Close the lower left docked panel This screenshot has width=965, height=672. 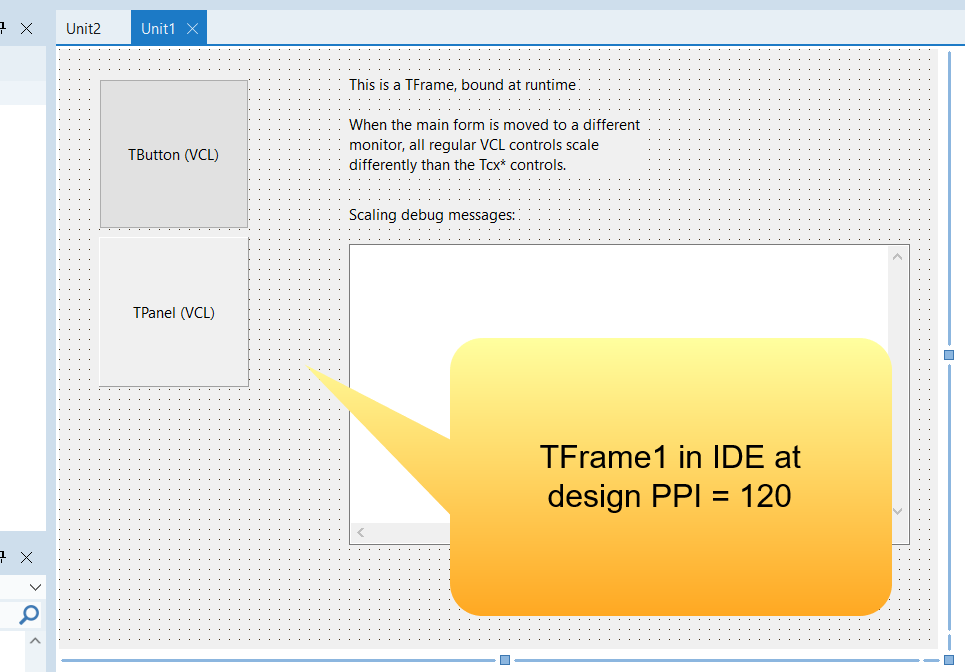point(26,558)
